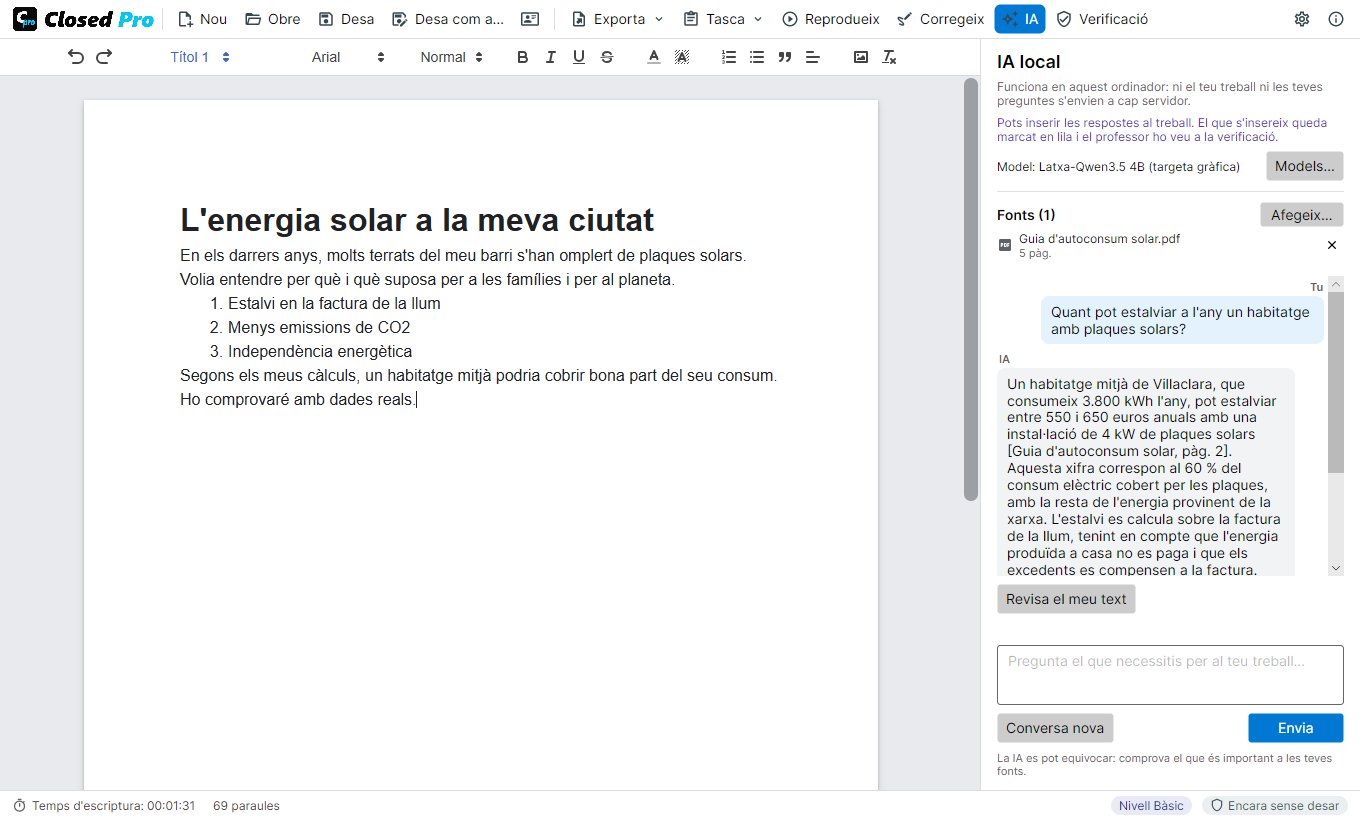Image resolution: width=1360 pixels, height=820 pixels.
Task: Click the Nivell Bàsic status badge
Action: pyautogui.click(x=1151, y=806)
